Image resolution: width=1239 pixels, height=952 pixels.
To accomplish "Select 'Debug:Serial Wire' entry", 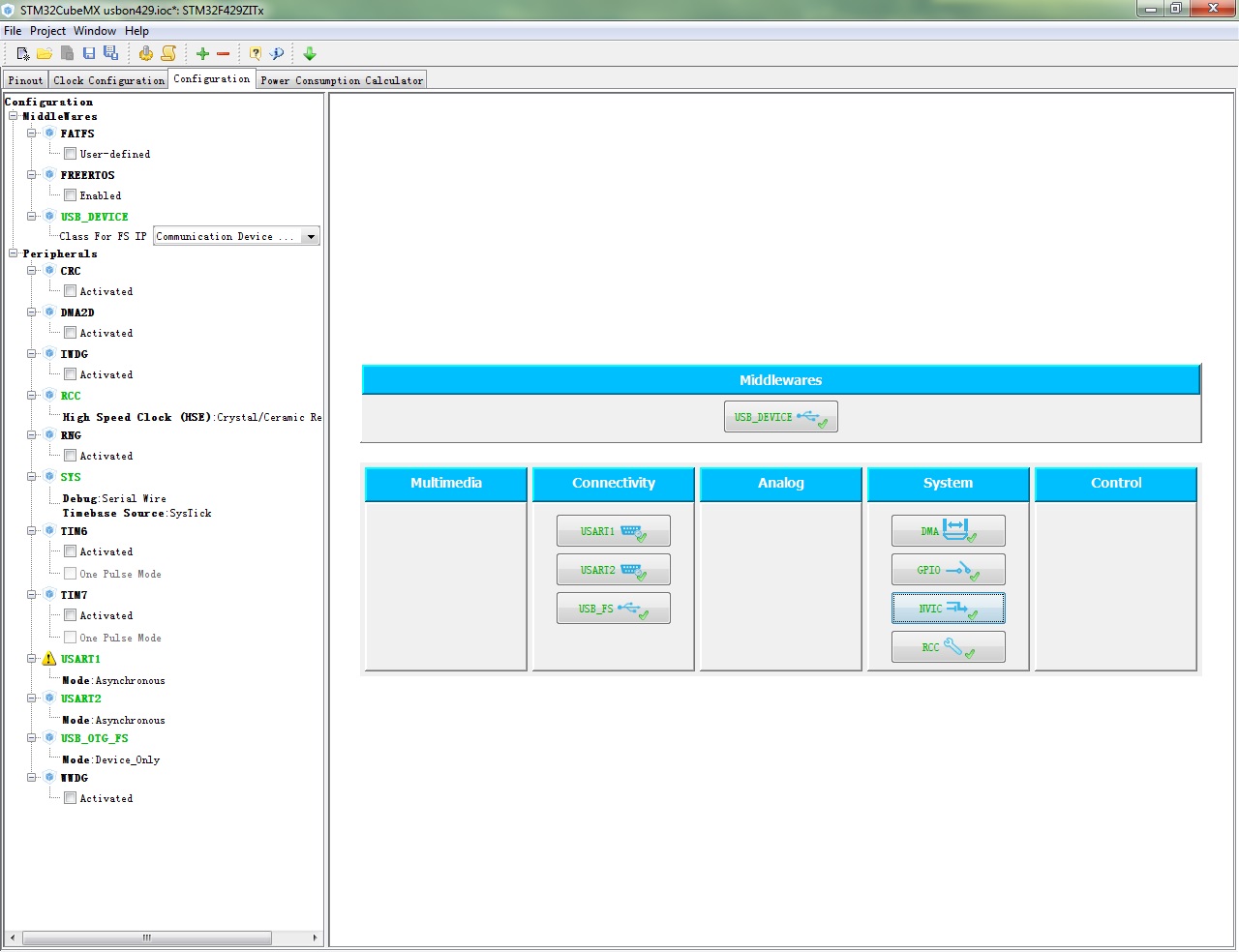I will (114, 499).
